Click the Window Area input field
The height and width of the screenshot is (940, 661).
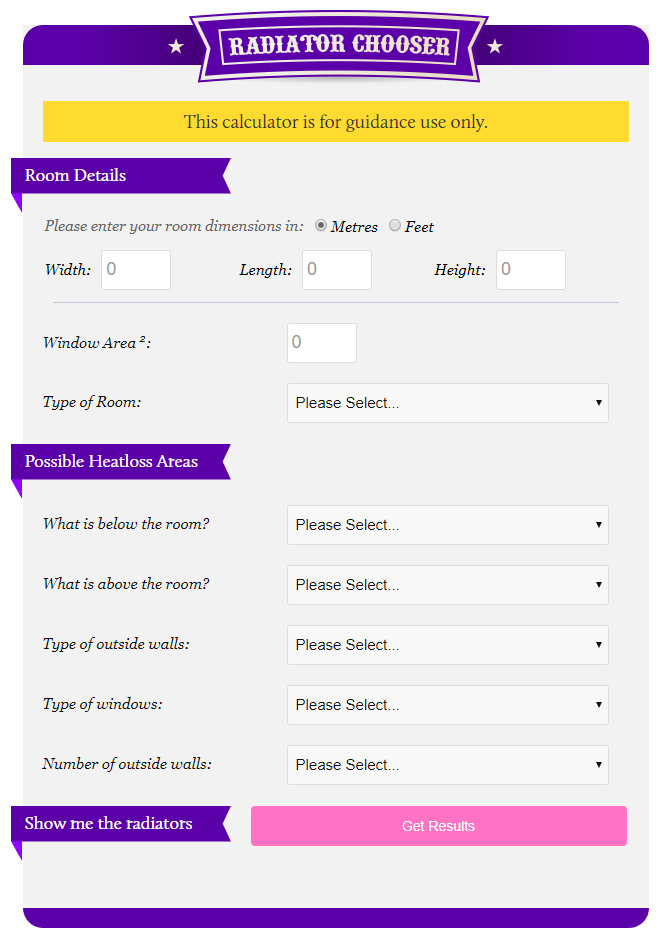click(321, 342)
